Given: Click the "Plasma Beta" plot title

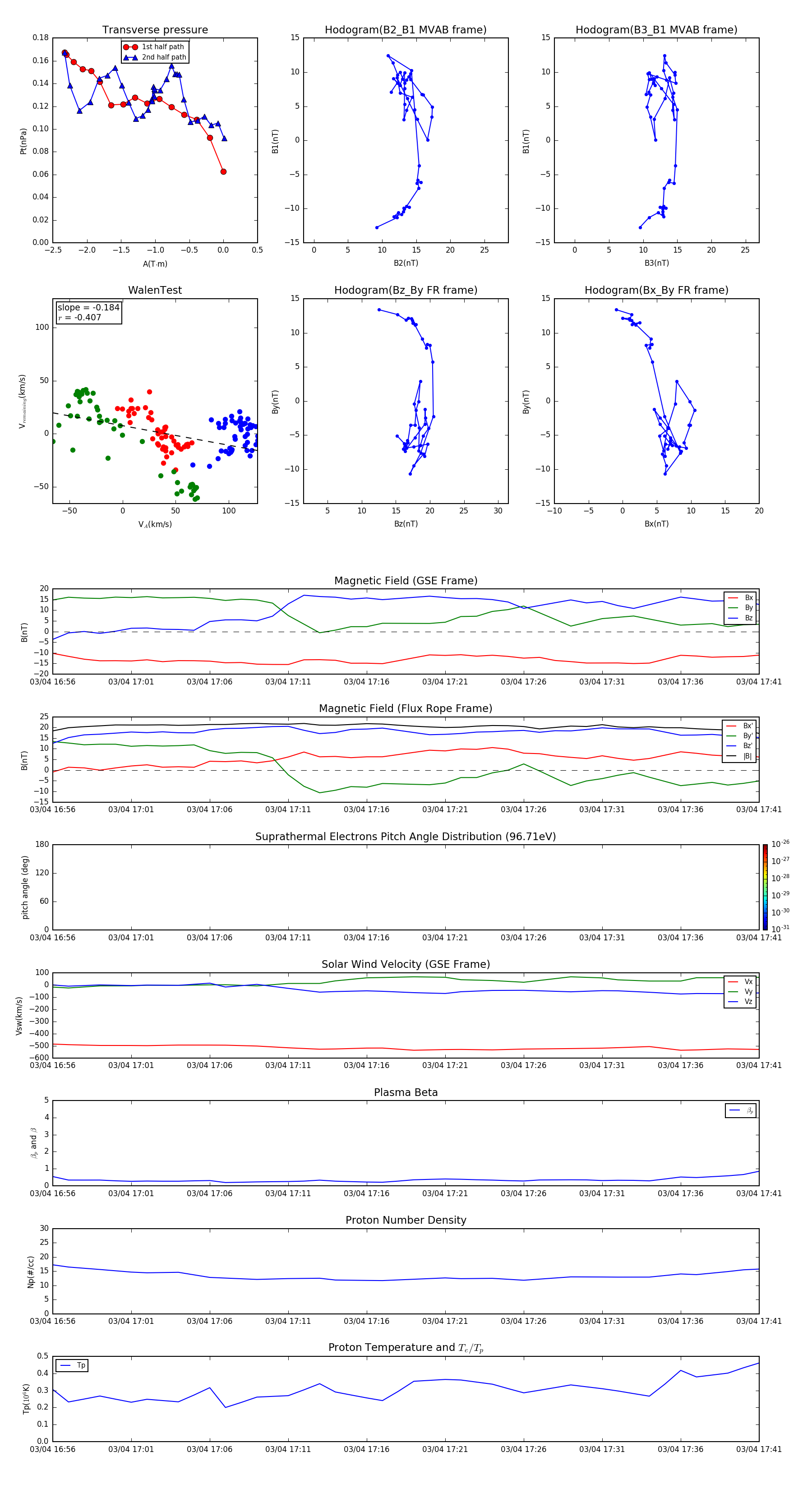Looking at the screenshot, I should (x=406, y=1092).
